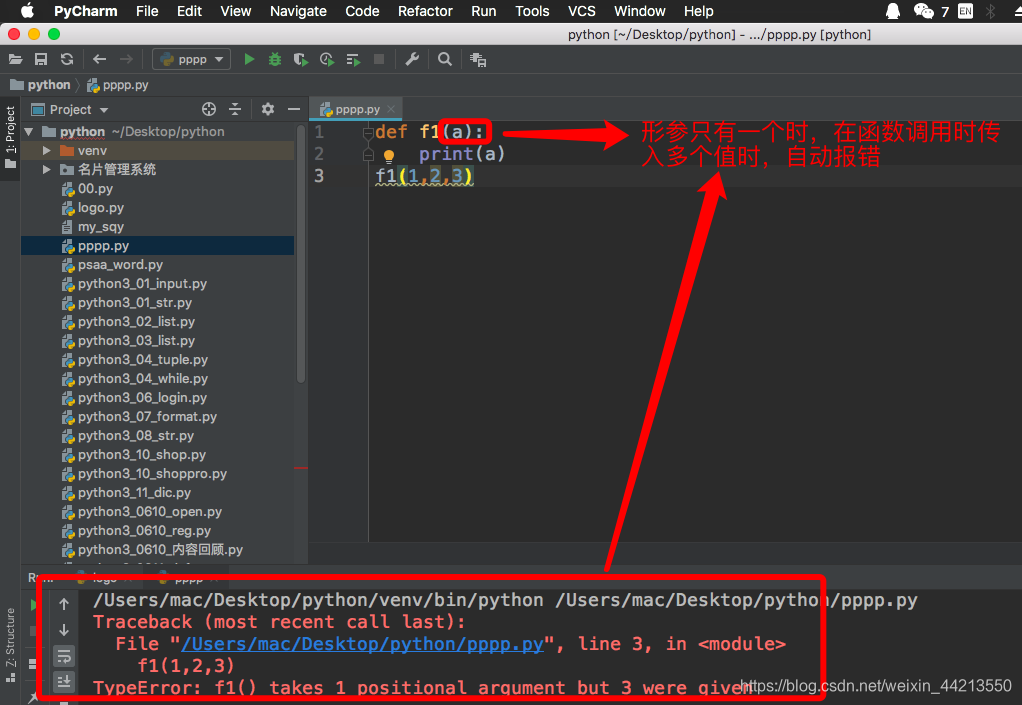Image resolution: width=1022 pixels, height=705 pixels.
Task: Select python3_0610_reg.py file
Action: tap(144, 531)
